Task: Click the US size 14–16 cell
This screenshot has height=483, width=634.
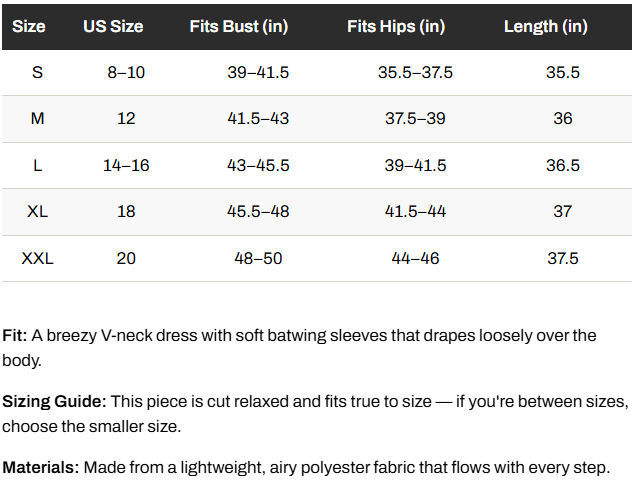Action: tap(126, 166)
